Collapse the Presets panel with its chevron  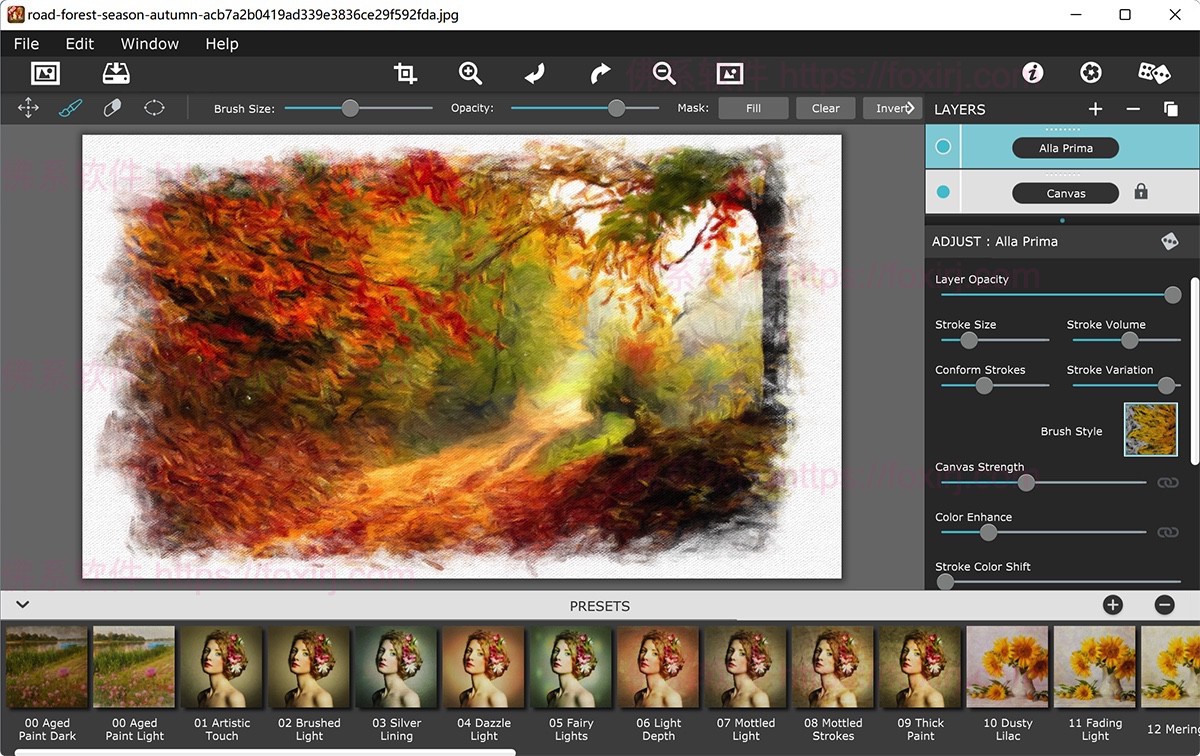coord(22,604)
